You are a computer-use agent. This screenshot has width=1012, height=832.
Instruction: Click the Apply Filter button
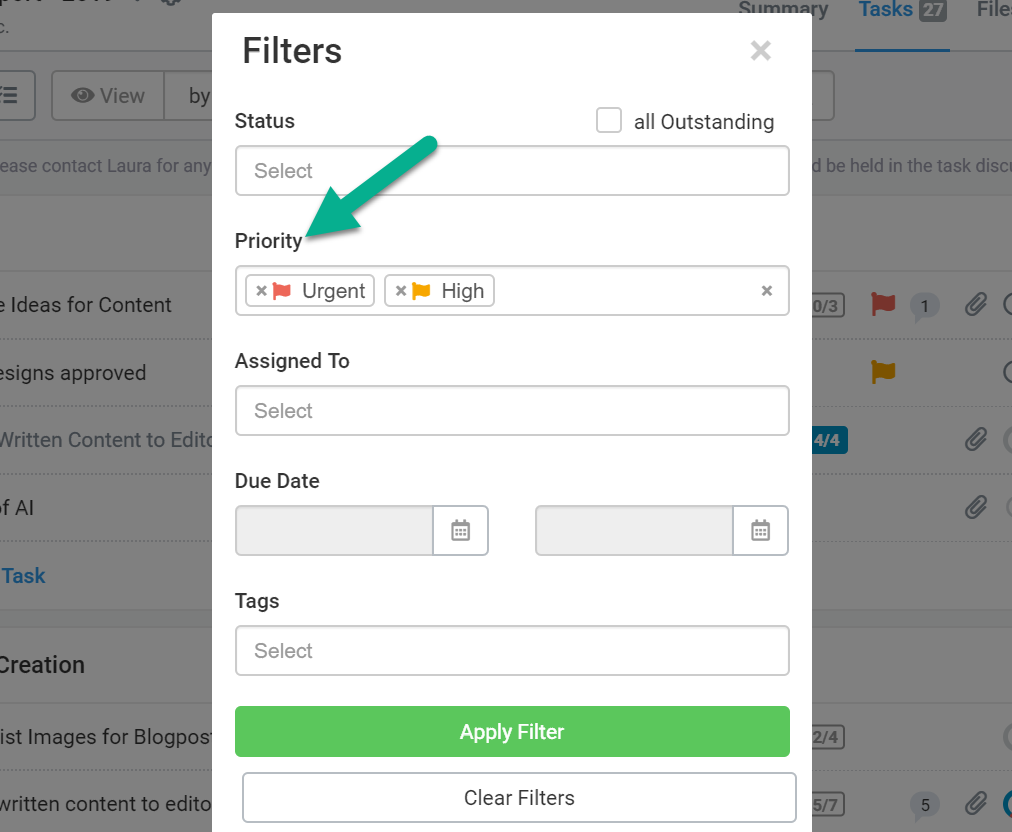click(512, 731)
